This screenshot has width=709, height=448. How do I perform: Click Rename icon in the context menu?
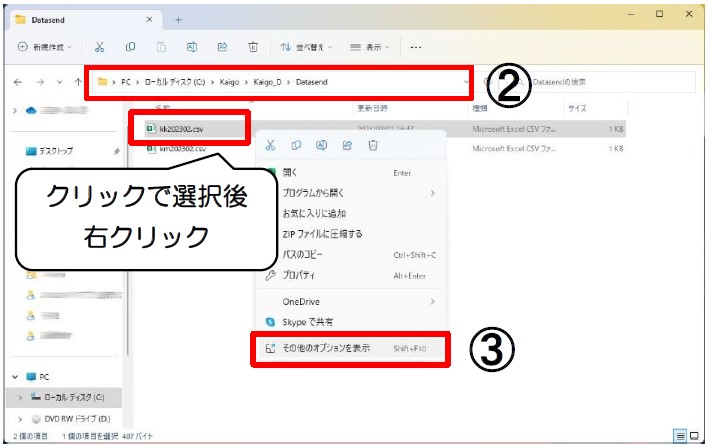(x=321, y=145)
